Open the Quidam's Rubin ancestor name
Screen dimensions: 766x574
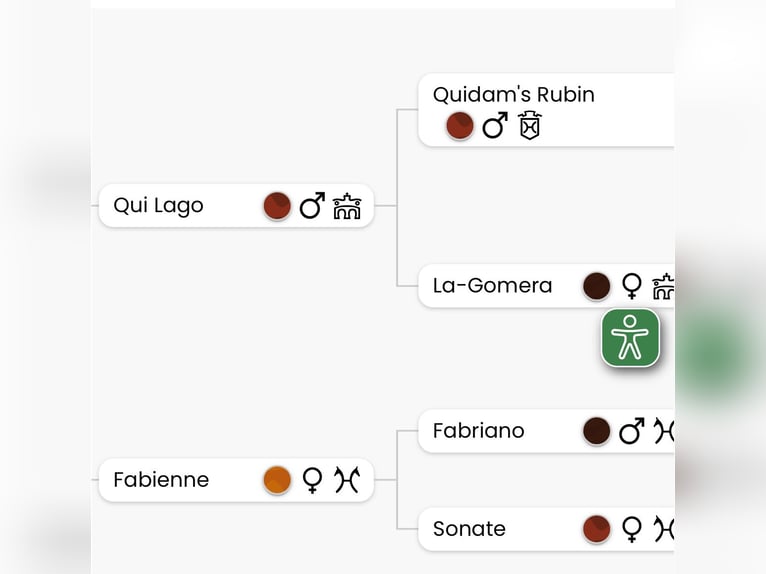pyautogui.click(x=513, y=95)
